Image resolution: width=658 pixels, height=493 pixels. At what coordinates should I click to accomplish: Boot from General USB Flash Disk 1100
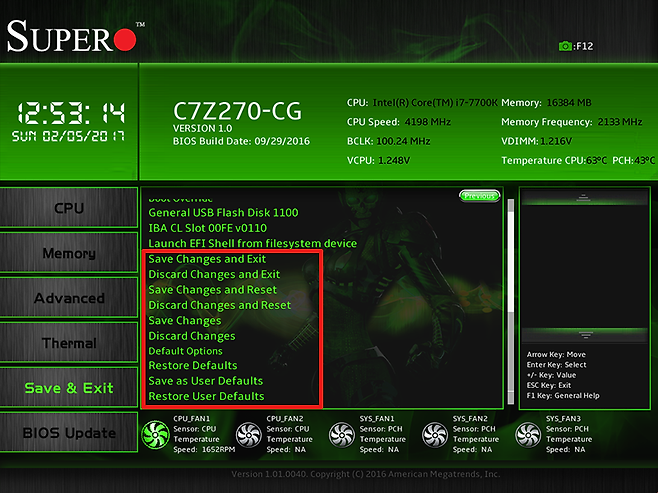(x=223, y=213)
